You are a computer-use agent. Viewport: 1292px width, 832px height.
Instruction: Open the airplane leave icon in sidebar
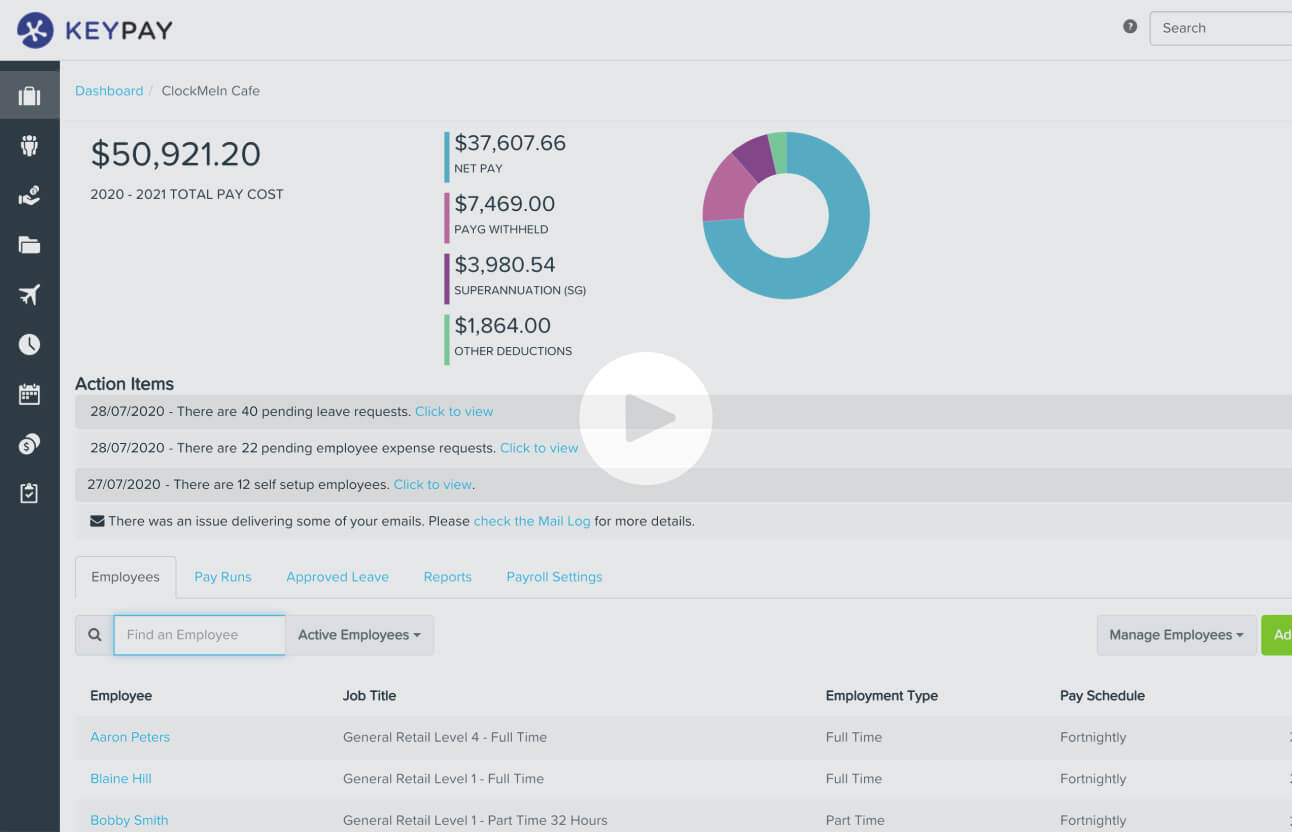pos(29,295)
